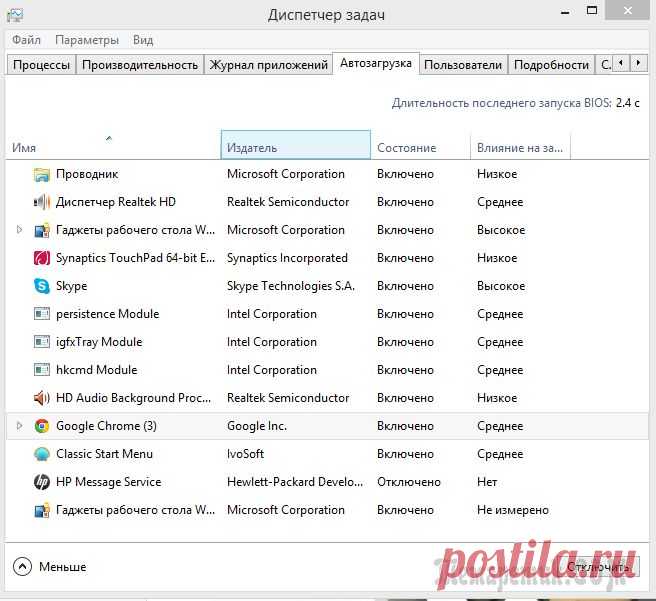Select the Classic Start Menu entry

click(104, 454)
